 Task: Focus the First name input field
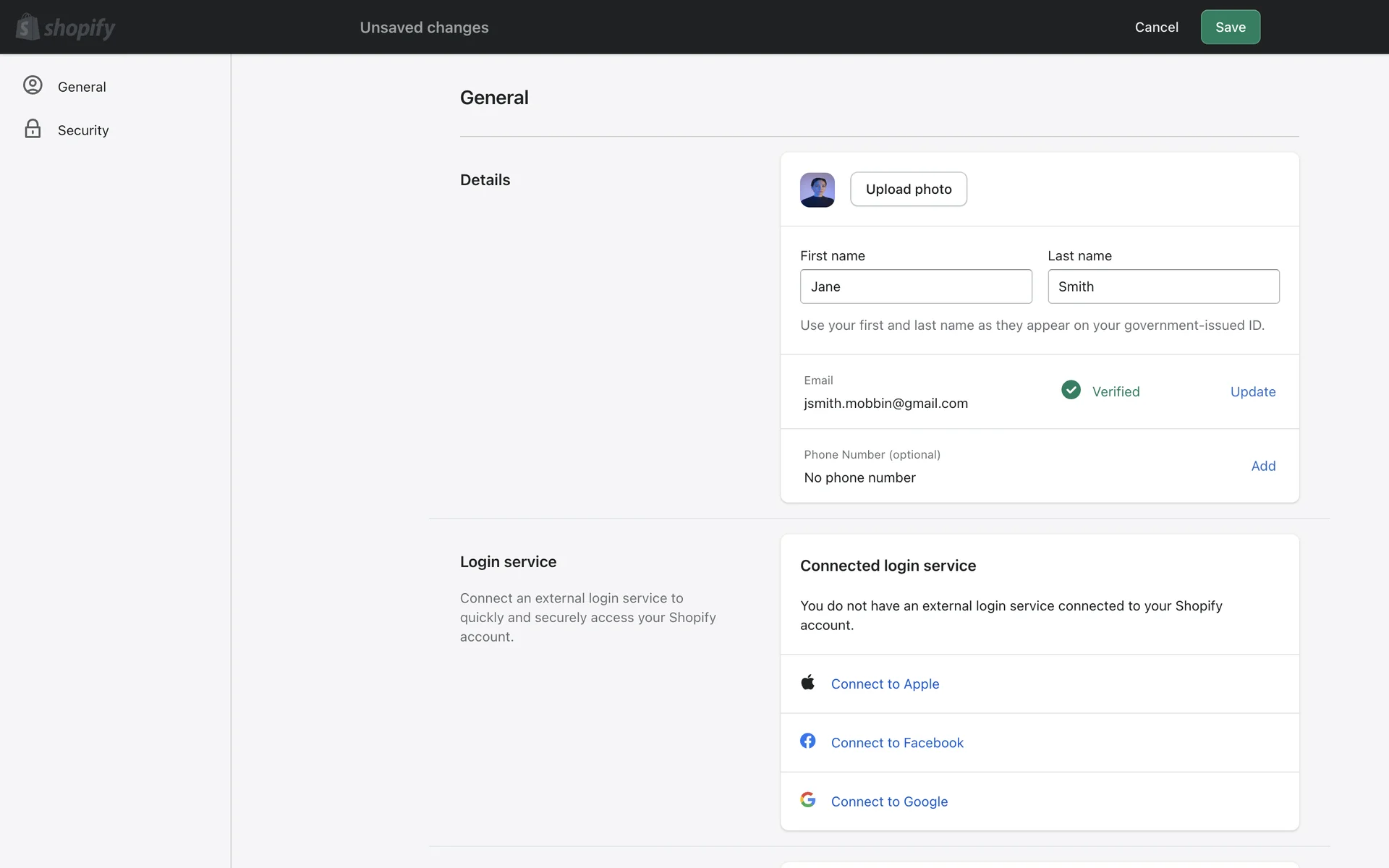pos(916,286)
